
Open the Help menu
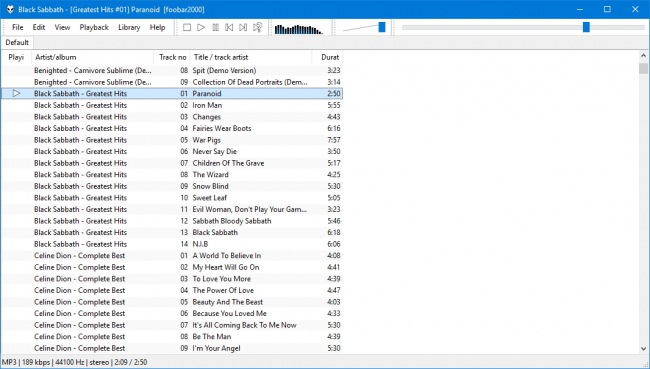coord(157,27)
